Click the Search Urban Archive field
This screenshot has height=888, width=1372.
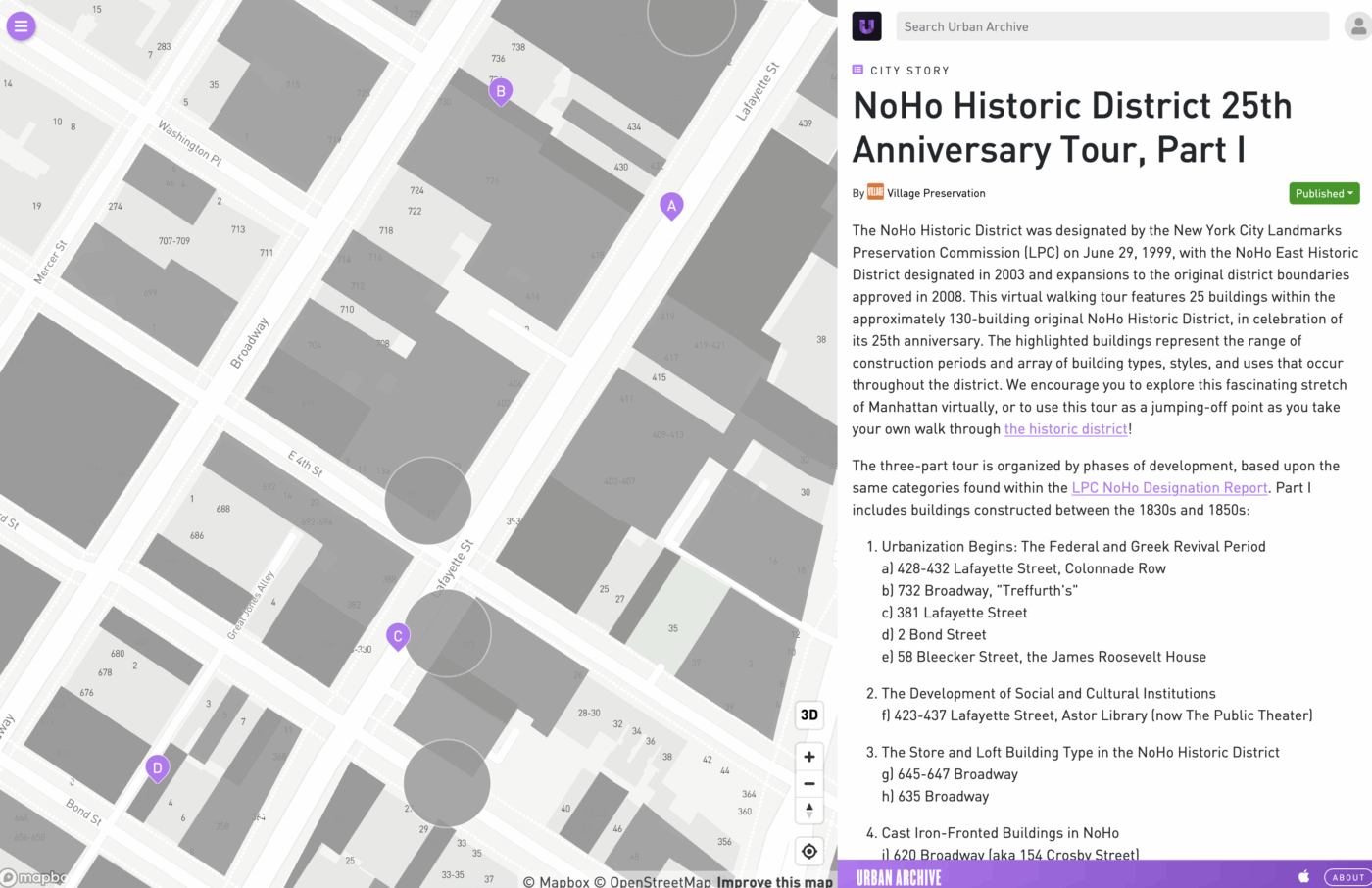pos(1111,26)
